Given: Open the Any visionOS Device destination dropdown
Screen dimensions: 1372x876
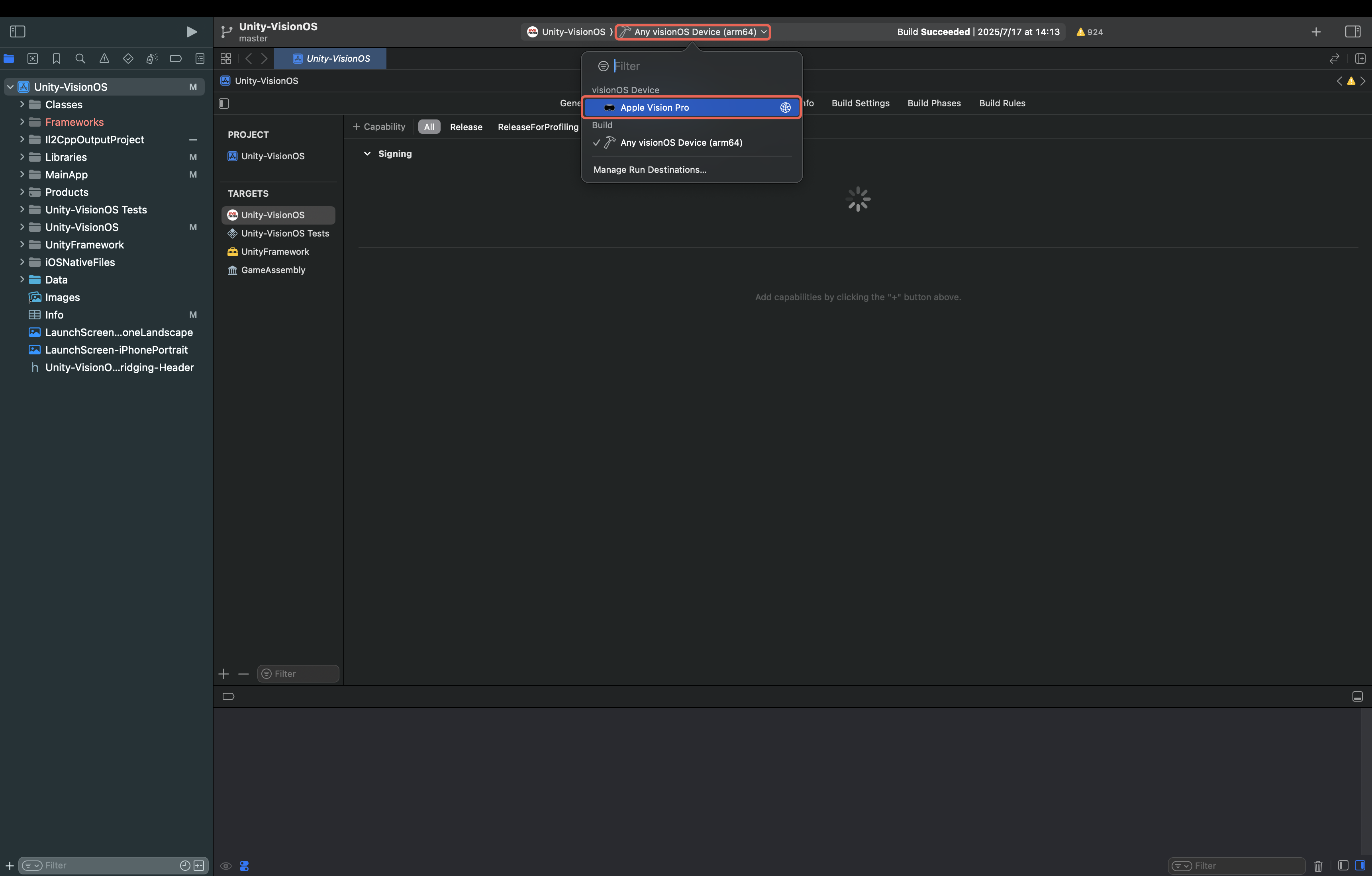Looking at the screenshot, I should click(693, 32).
